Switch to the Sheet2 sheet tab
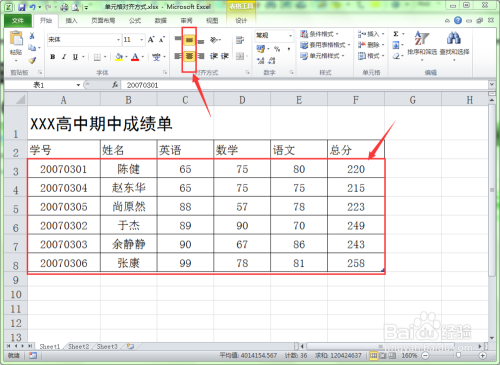500x365 pixels. (x=79, y=346)
